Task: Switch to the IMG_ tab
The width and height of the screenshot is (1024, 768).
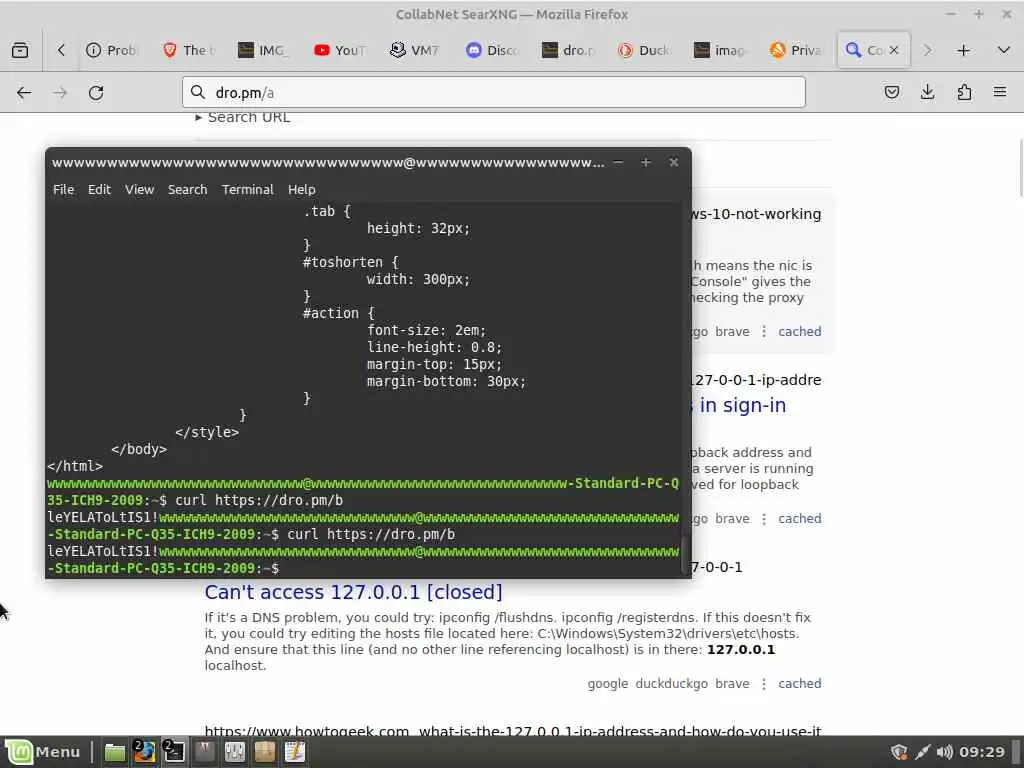Action: [264, 50]
